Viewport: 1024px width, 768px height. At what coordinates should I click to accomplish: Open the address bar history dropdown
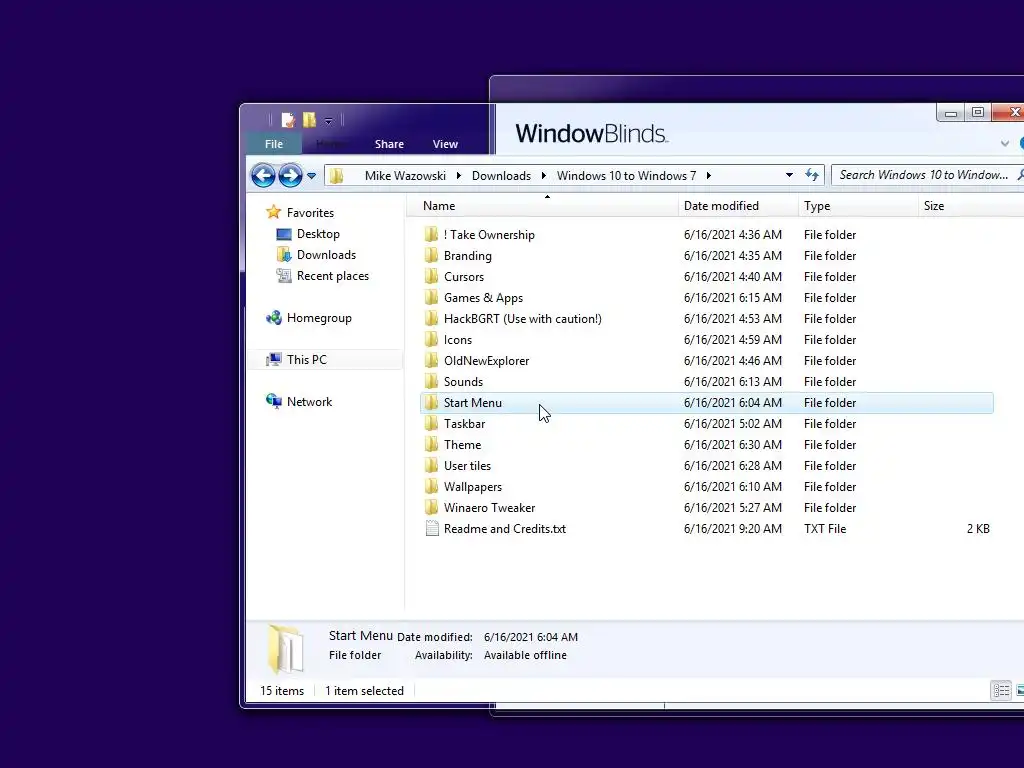click(789, 175)
